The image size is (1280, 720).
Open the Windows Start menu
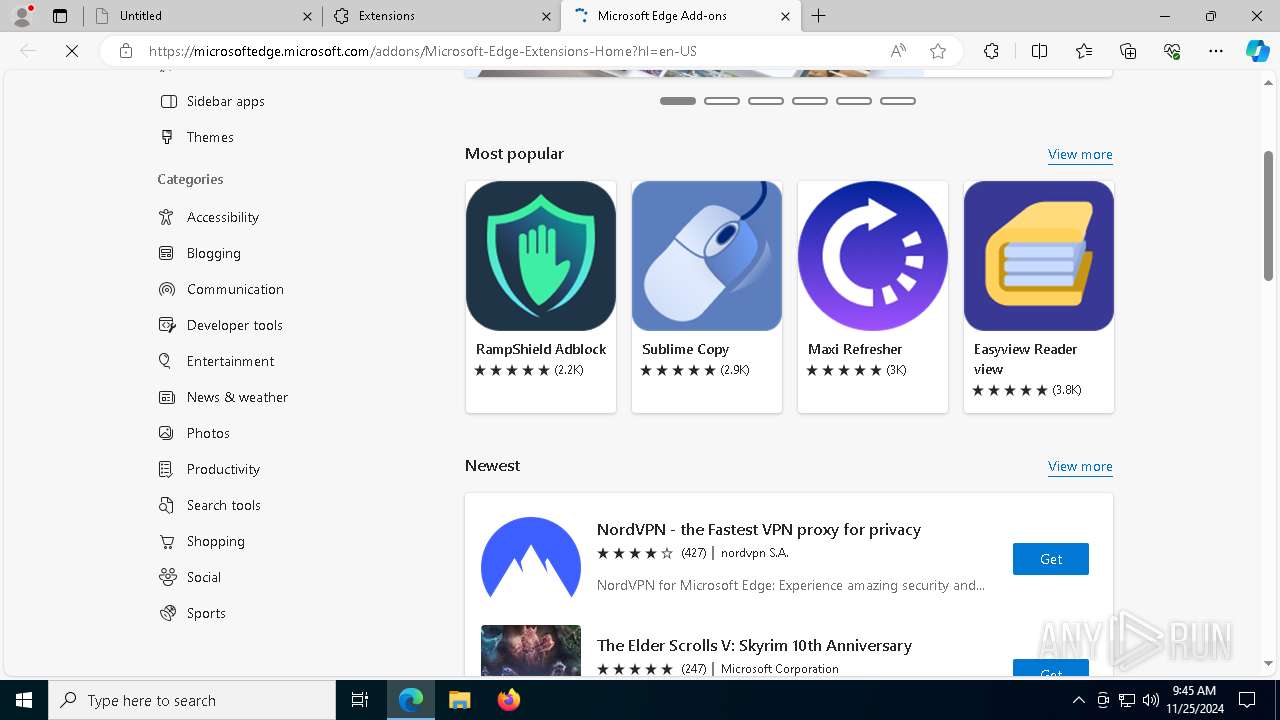(24, 700)
